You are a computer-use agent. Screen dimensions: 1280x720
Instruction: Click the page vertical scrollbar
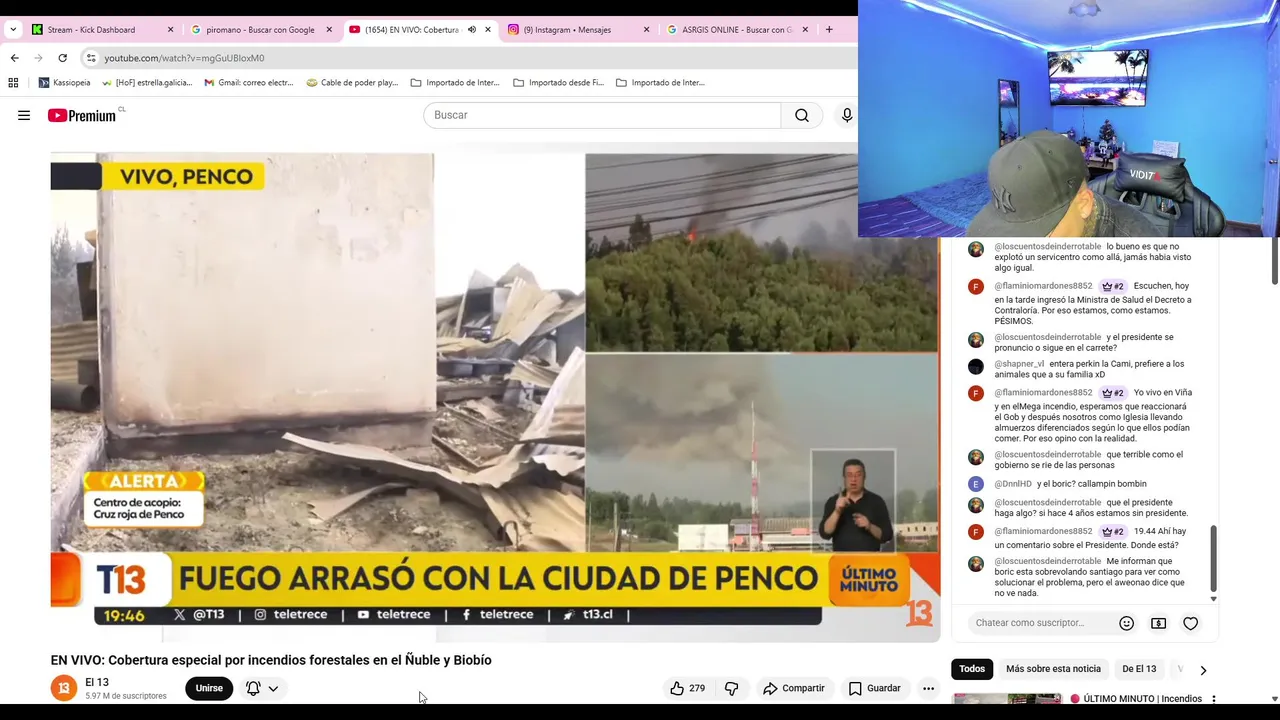point(1274,260)
